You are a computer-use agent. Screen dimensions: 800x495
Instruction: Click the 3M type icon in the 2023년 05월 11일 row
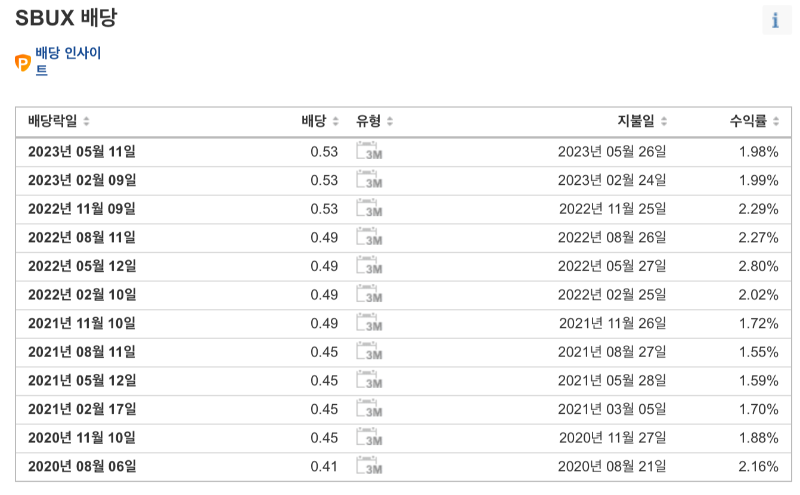coord(369,151)
